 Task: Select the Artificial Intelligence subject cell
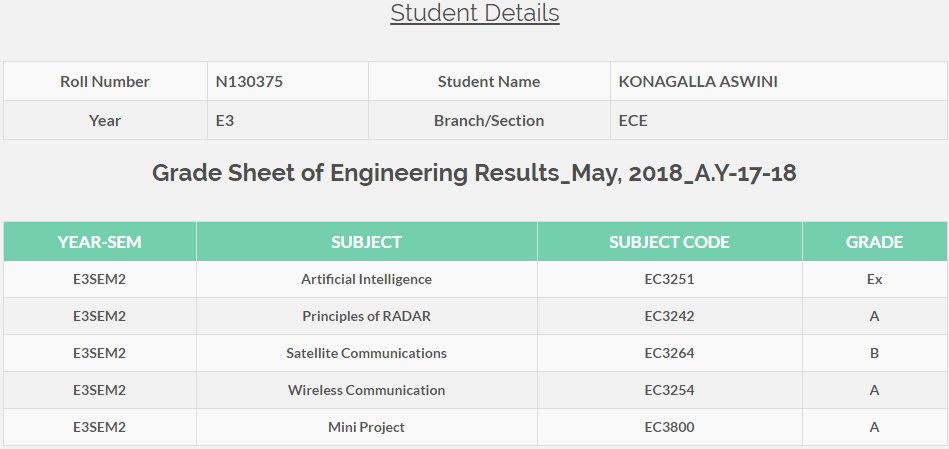[366, 280]
